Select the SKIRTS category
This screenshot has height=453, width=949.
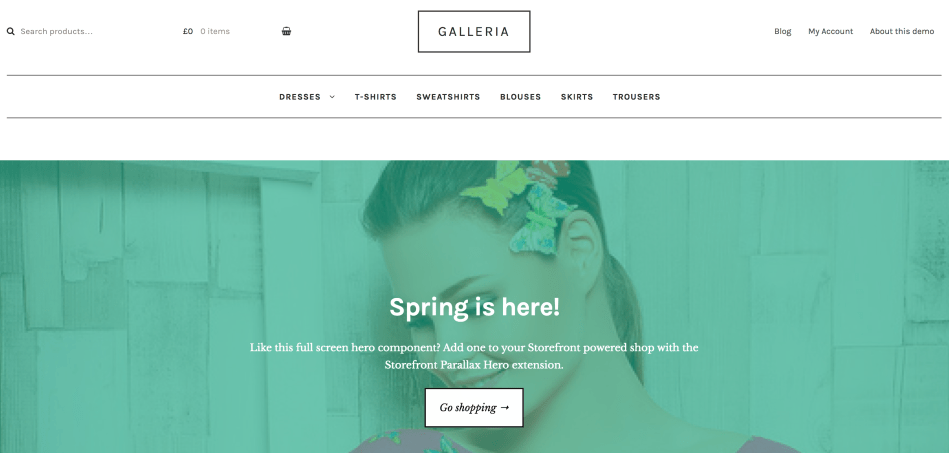coord(577,97)
